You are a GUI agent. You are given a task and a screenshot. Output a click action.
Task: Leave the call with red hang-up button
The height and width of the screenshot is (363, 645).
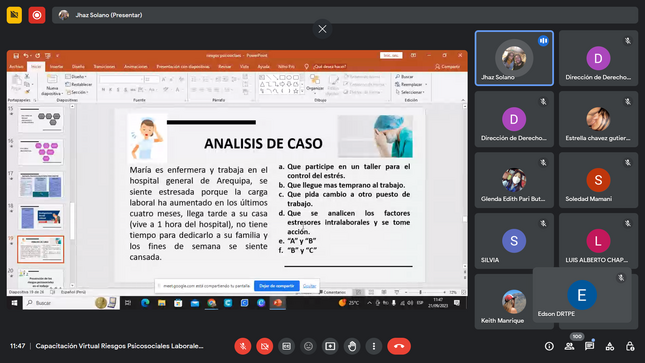tap(399, 346)
